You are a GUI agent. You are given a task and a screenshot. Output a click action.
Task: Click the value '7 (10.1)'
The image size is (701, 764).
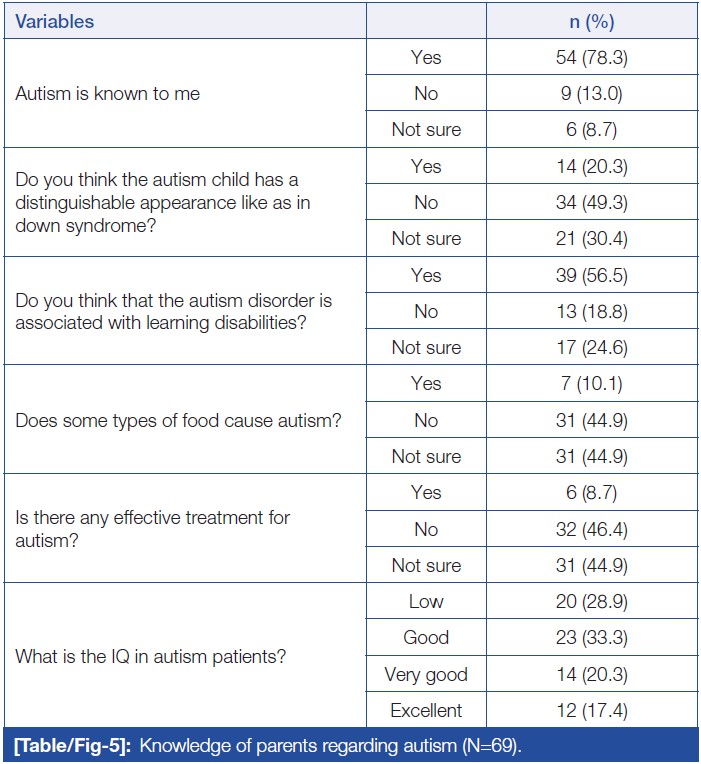pyautogui.click(x=592, y=384)
